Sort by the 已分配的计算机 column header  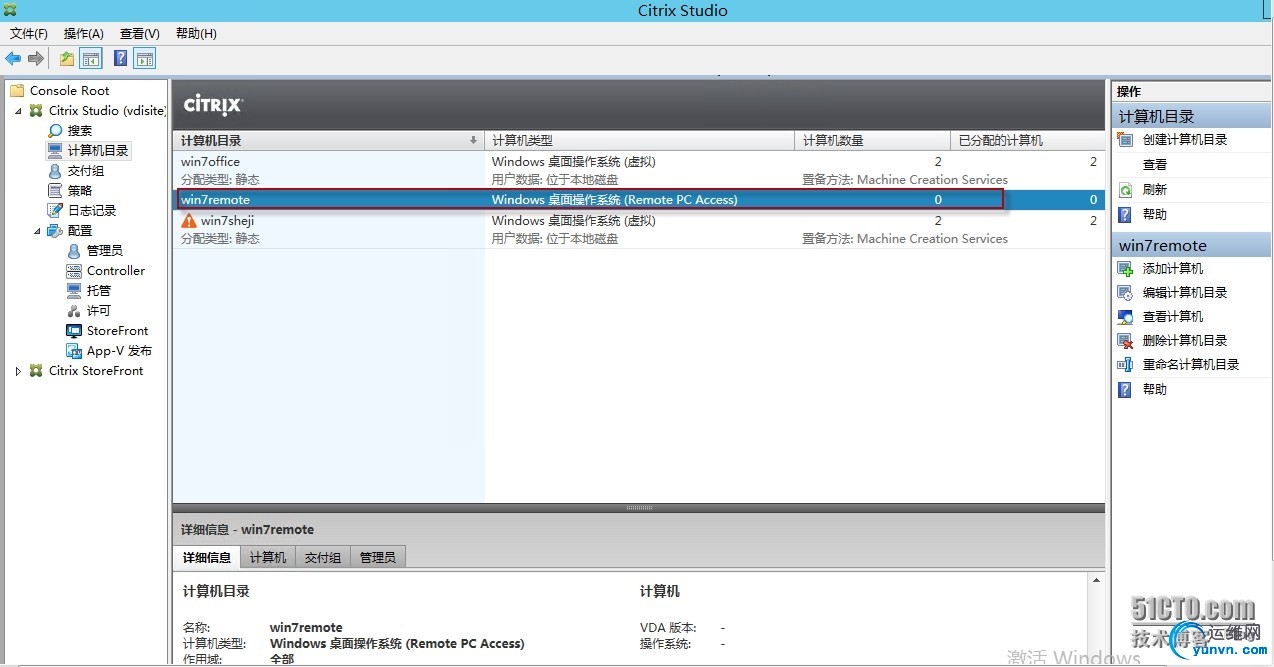[x=1027, y=141]
